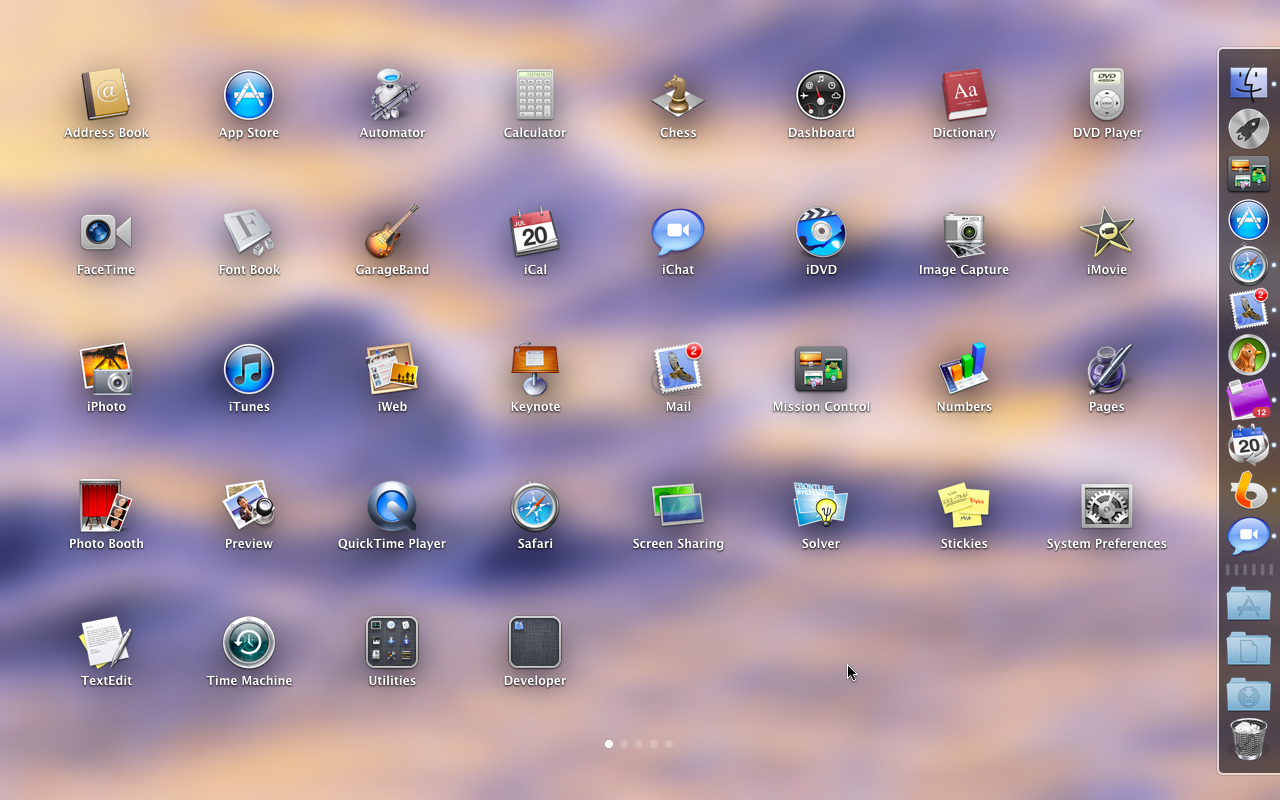Viewport: 1280px width, 800px height.
Task: Open the Chess app
Action: pyautogui.click(x=678, y=95)
